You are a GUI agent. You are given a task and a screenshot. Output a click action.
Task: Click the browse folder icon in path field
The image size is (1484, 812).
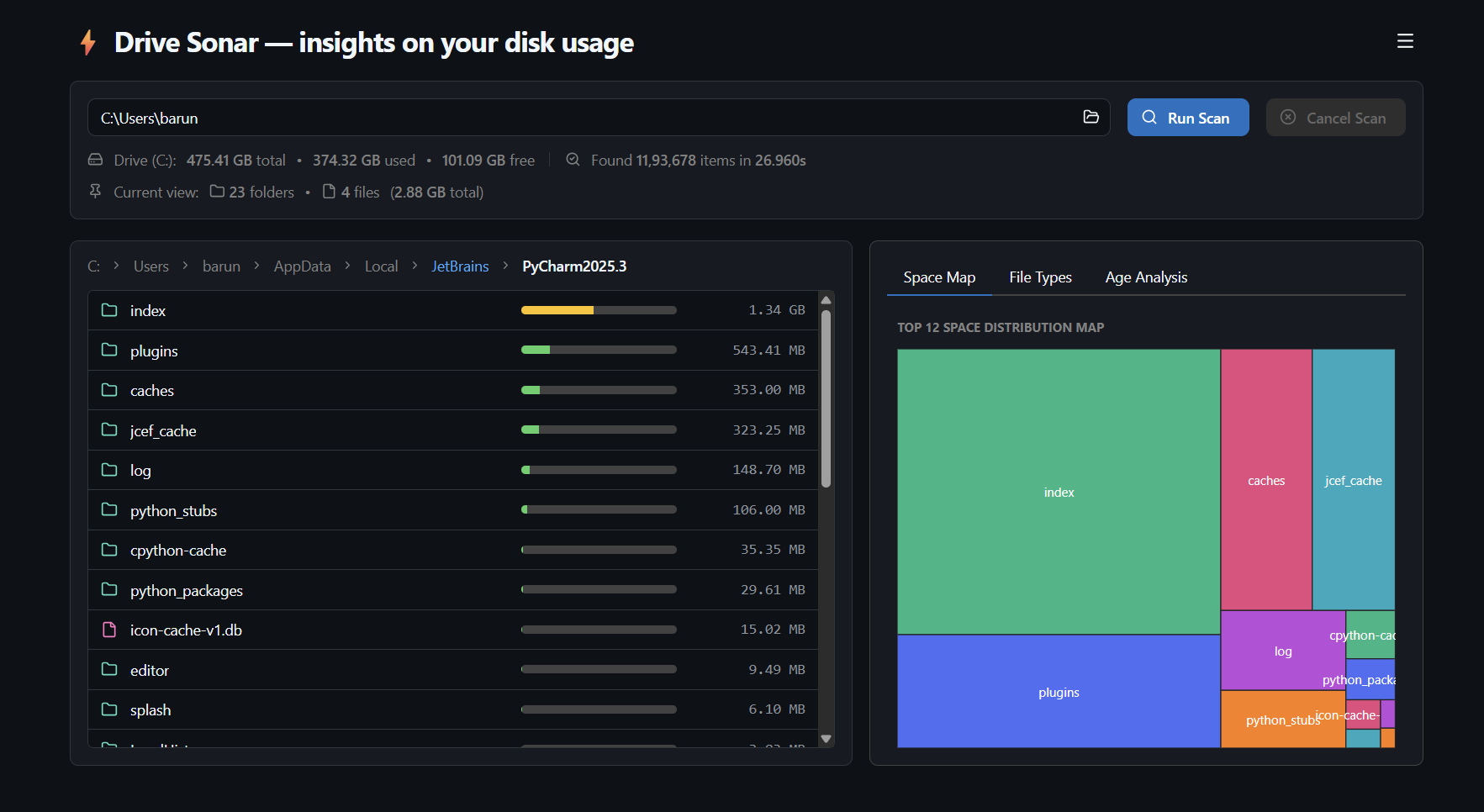point(1091,117)
